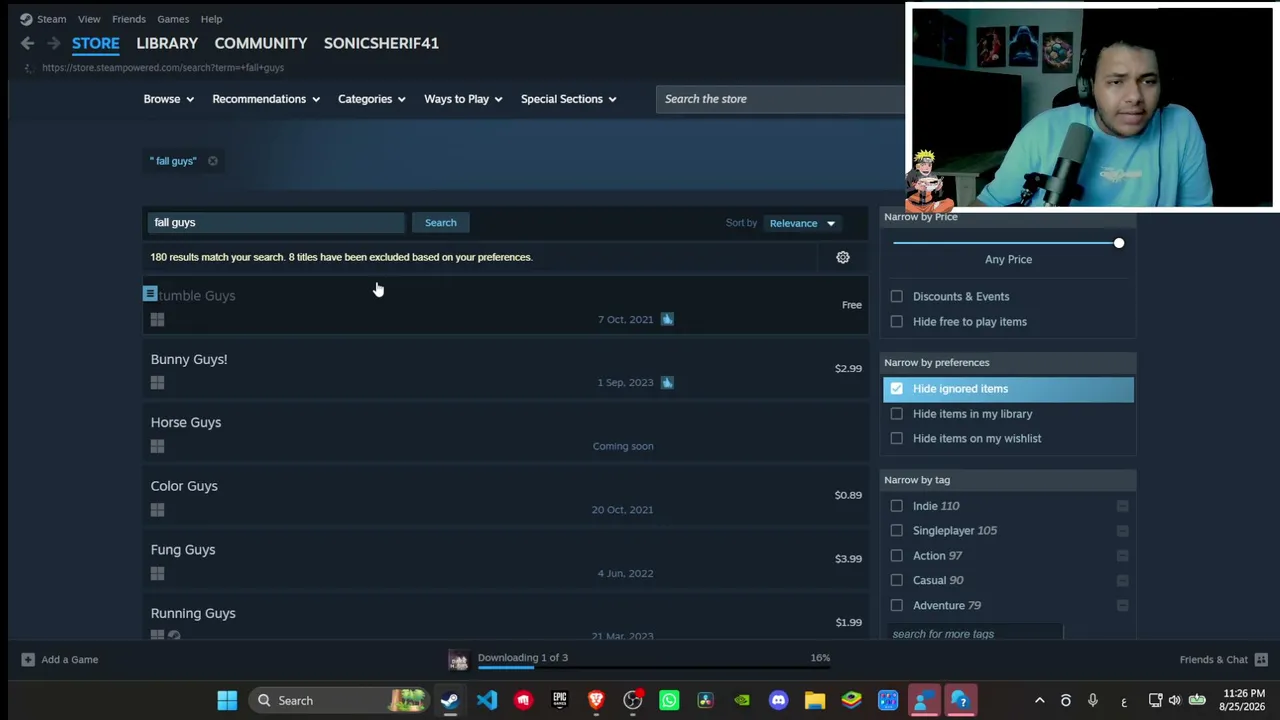Filter results by the Casual tag
The image size is (1280, 720).
(x=897, y=580)
